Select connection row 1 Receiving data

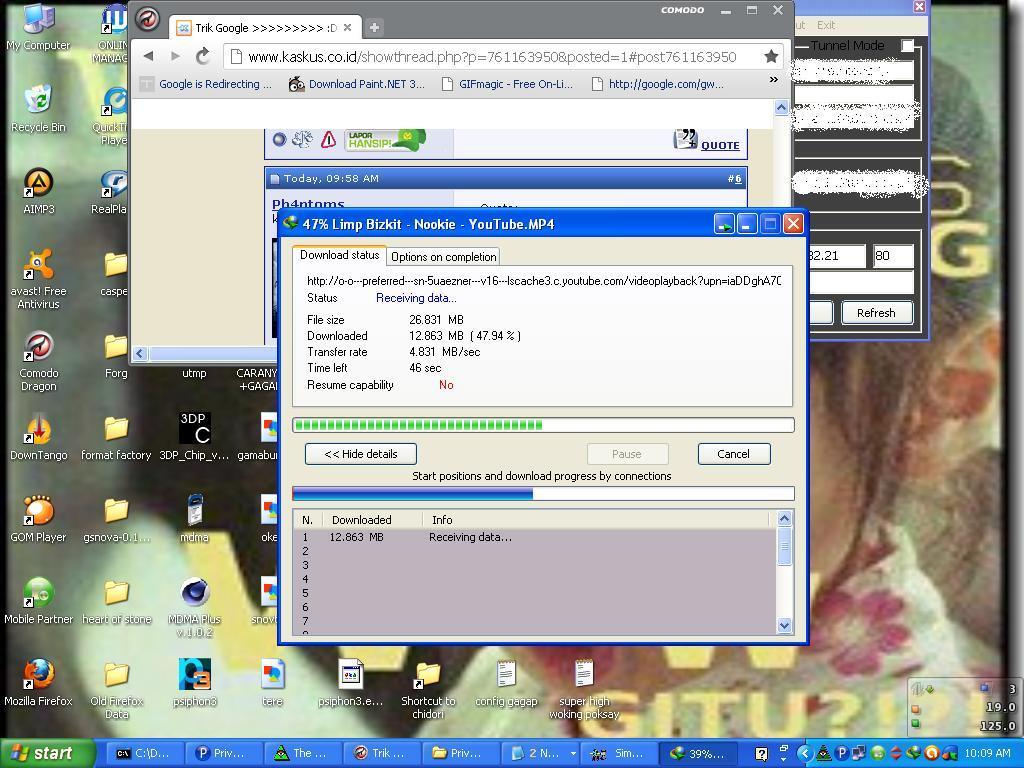click(x=536, y=537)
